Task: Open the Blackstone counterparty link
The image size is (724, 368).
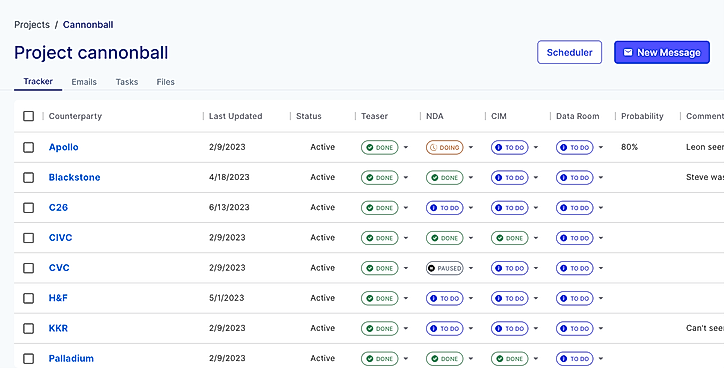Action: (x=74, y=177)
